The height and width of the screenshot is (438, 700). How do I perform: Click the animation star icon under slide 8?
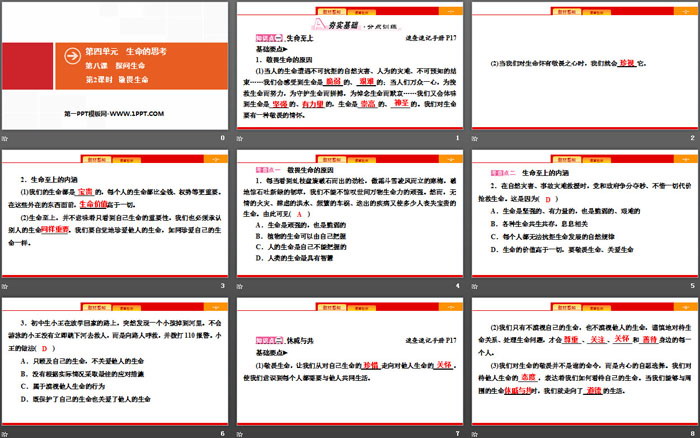[478, 432]
